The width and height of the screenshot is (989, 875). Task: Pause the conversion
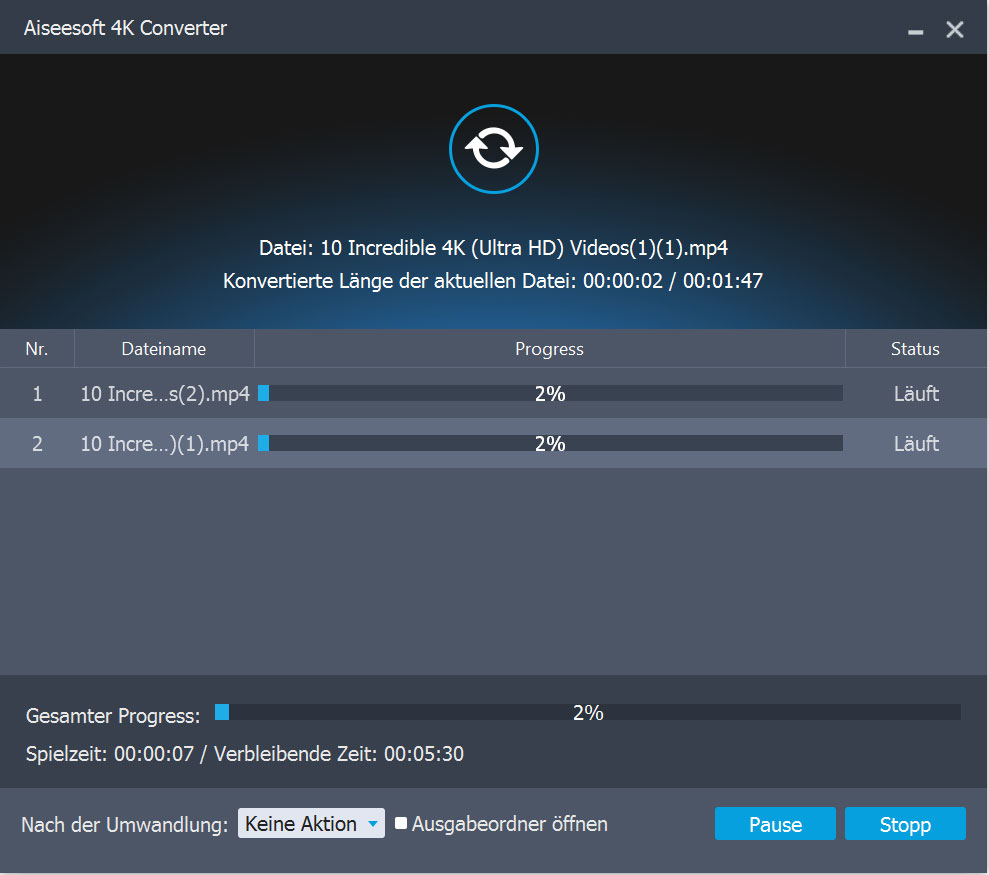click(775, 823)
